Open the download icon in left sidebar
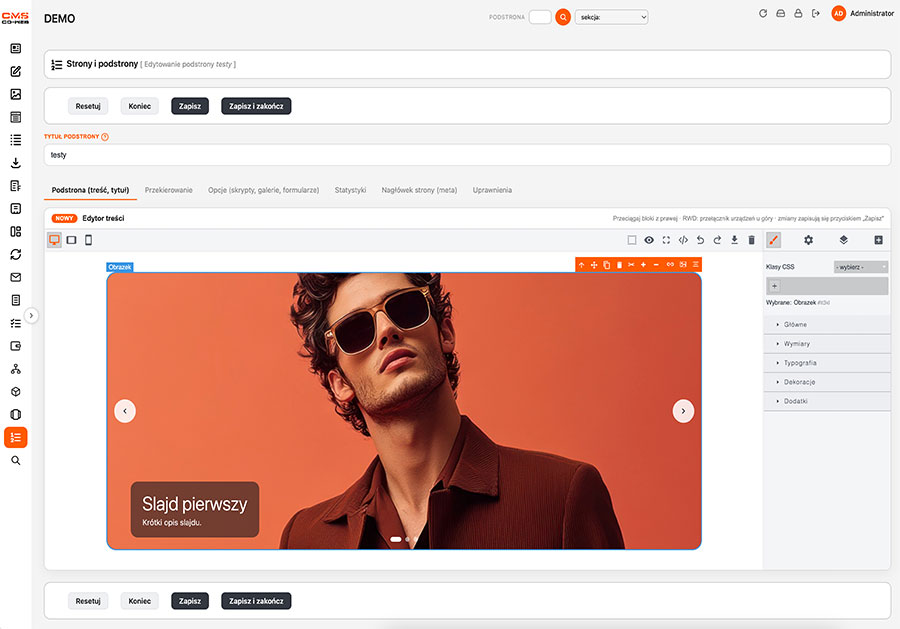The width and height of the screenshot is (900, 629). pyautogui.click(x=15, y=163)
